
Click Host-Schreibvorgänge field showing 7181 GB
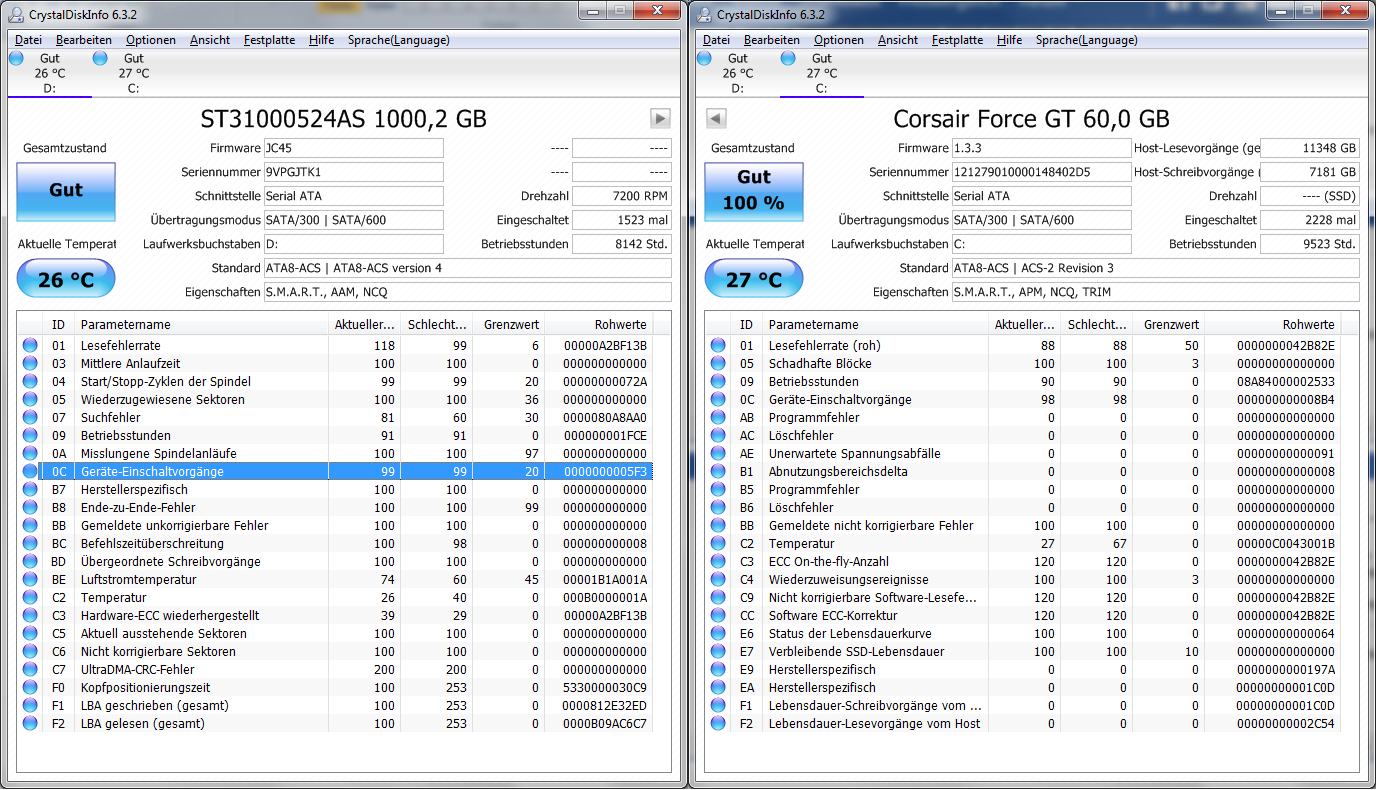[x=1310, y=172]
